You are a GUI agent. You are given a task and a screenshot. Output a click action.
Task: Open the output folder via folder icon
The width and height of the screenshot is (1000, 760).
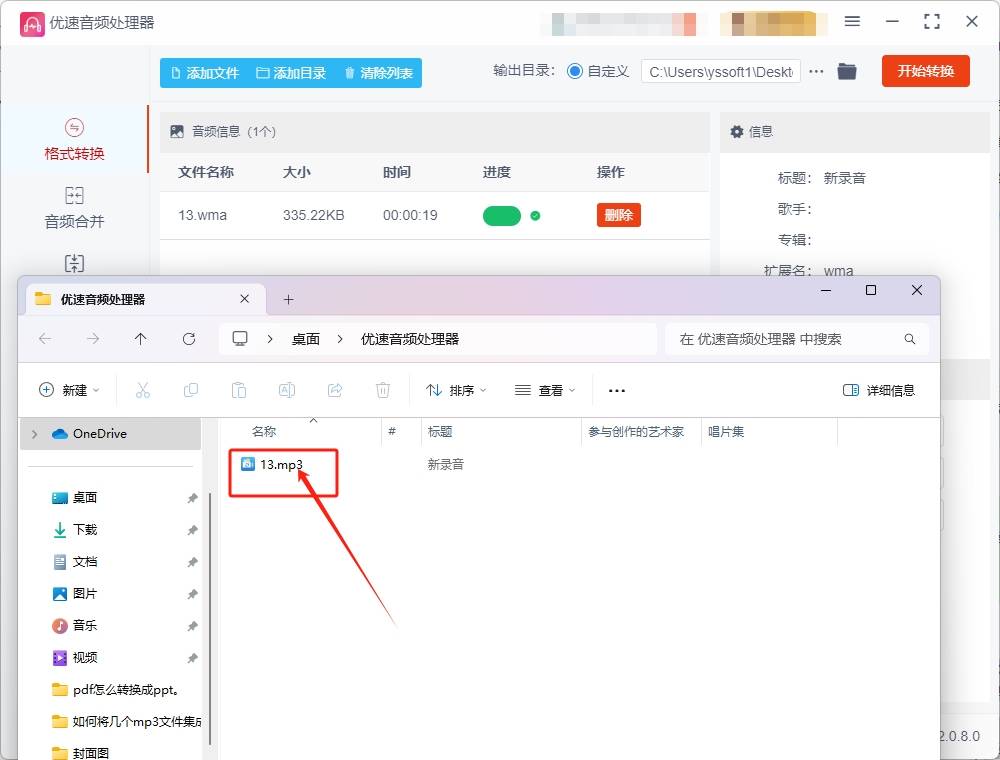[x=847, y=71]
